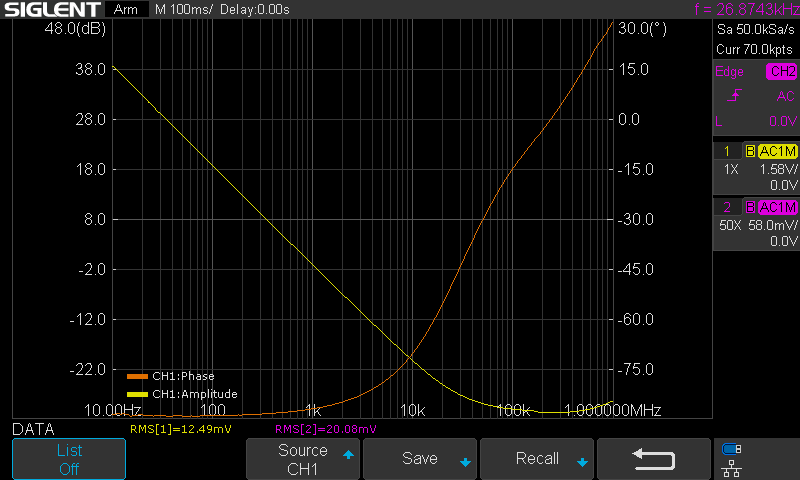Select the CH2 trigger source label
800x480 pixels.
pos(781,72)
